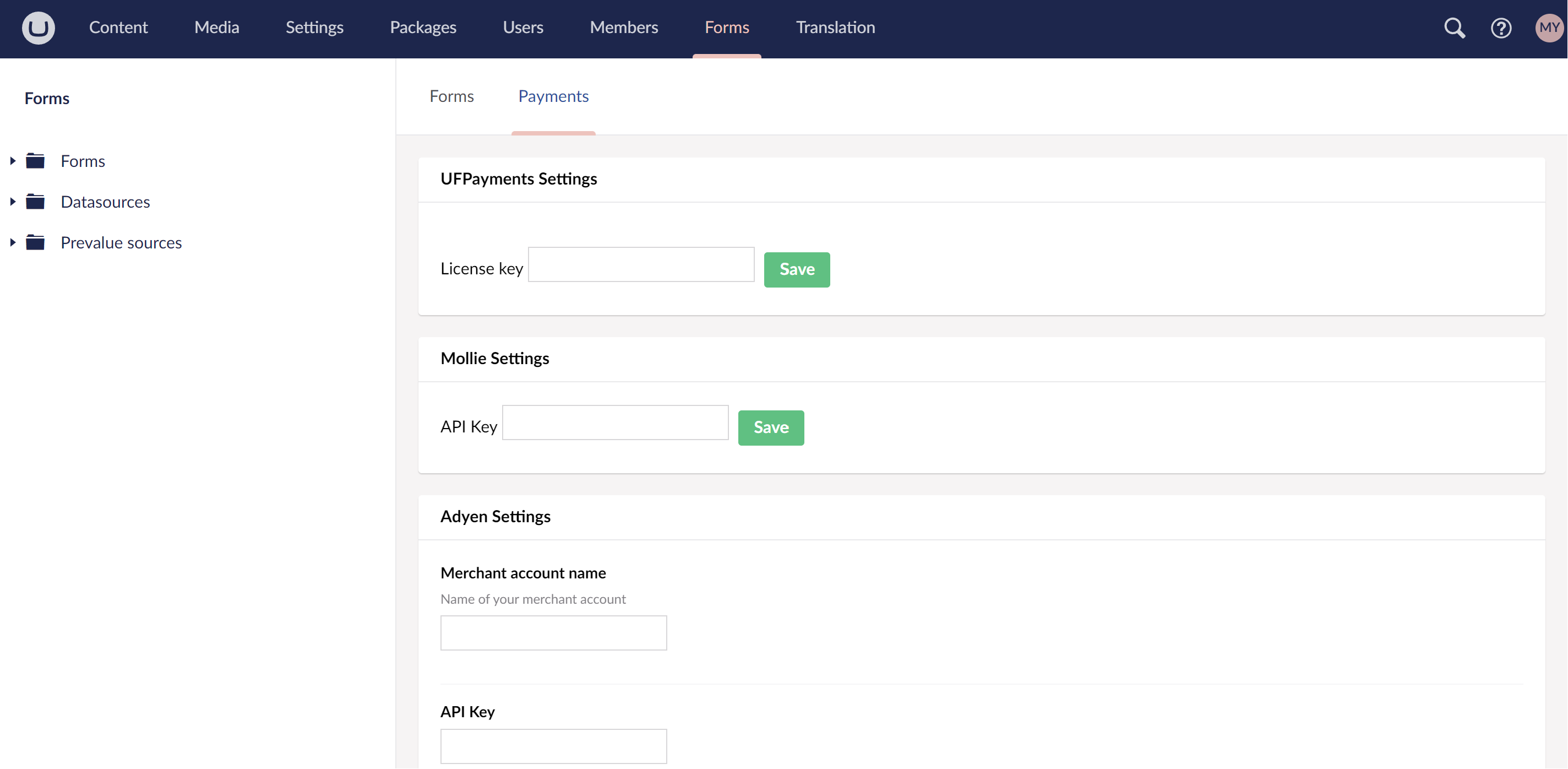Click the Datasources folder icon

click(x=35, y=202)
